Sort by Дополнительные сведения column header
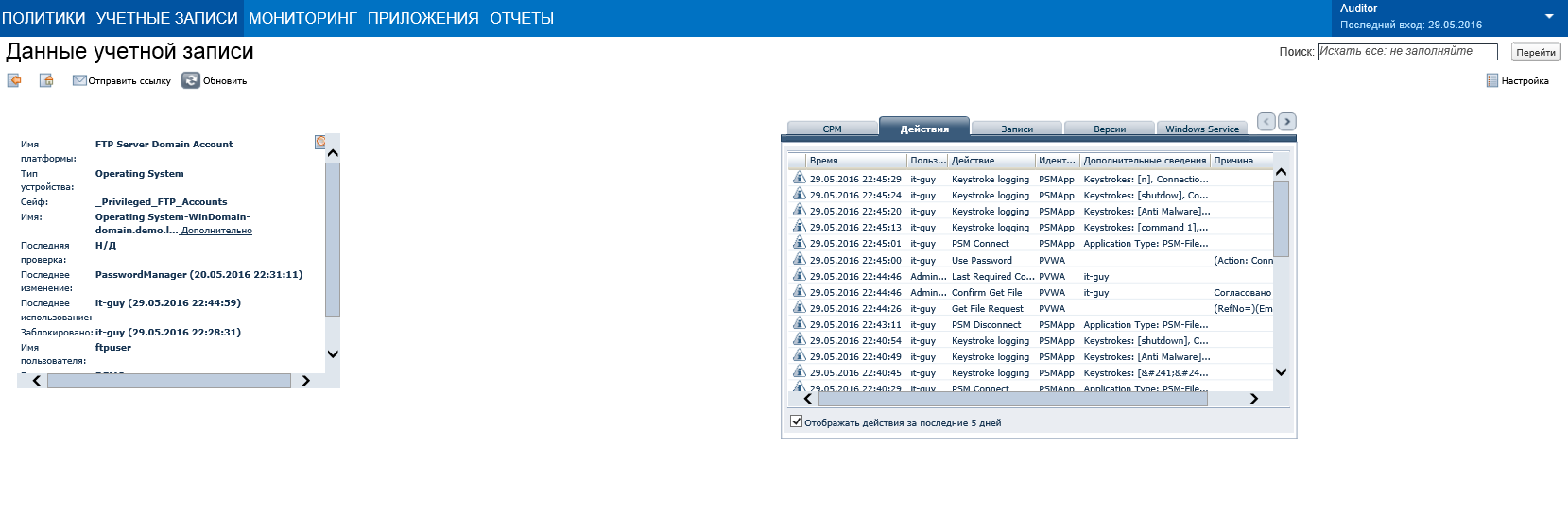1568x516 pixels. click(x=1146, y=161)
